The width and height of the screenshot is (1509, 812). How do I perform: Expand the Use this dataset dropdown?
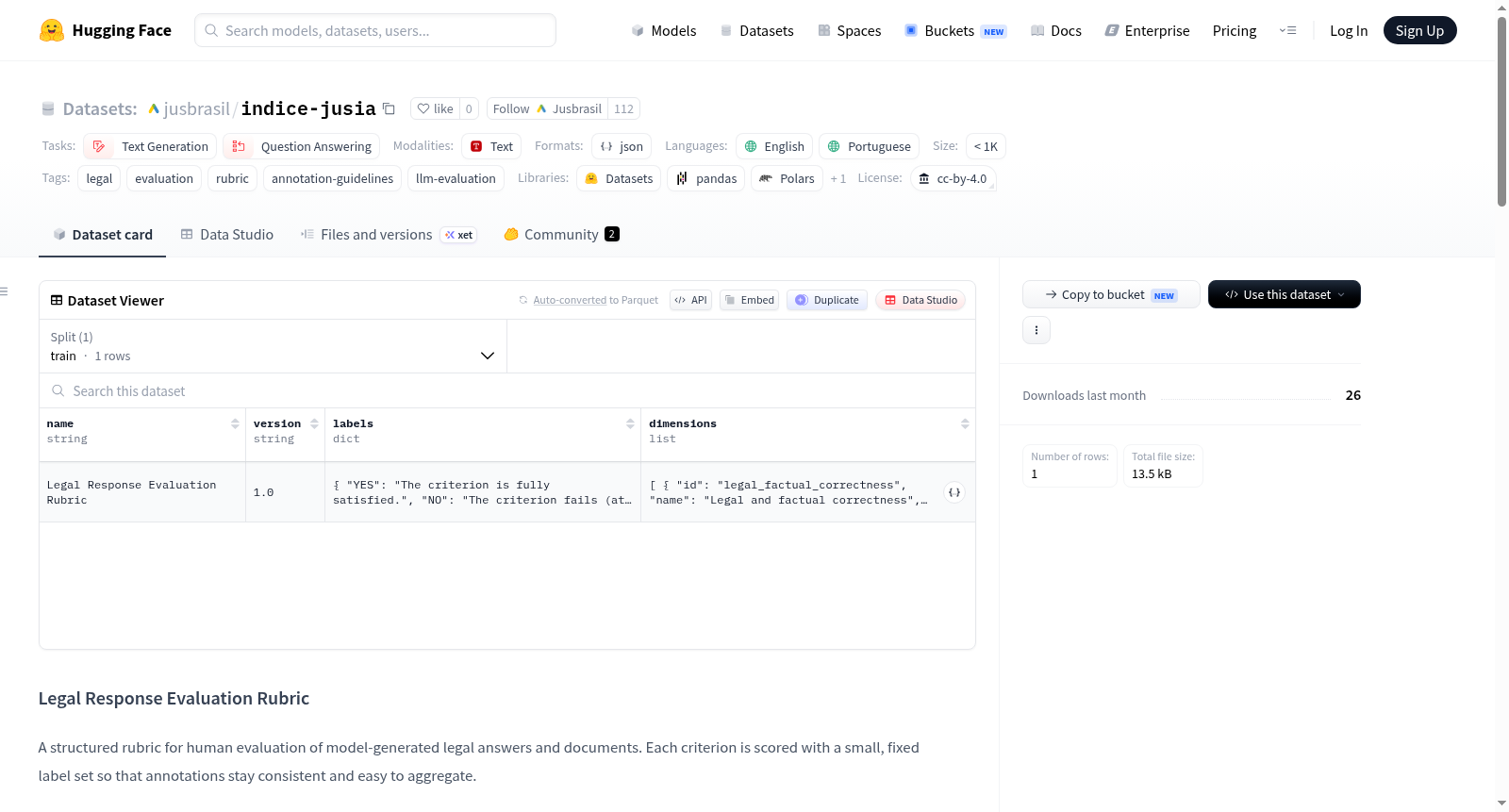pyautogui.click(x=1284, y=294)
